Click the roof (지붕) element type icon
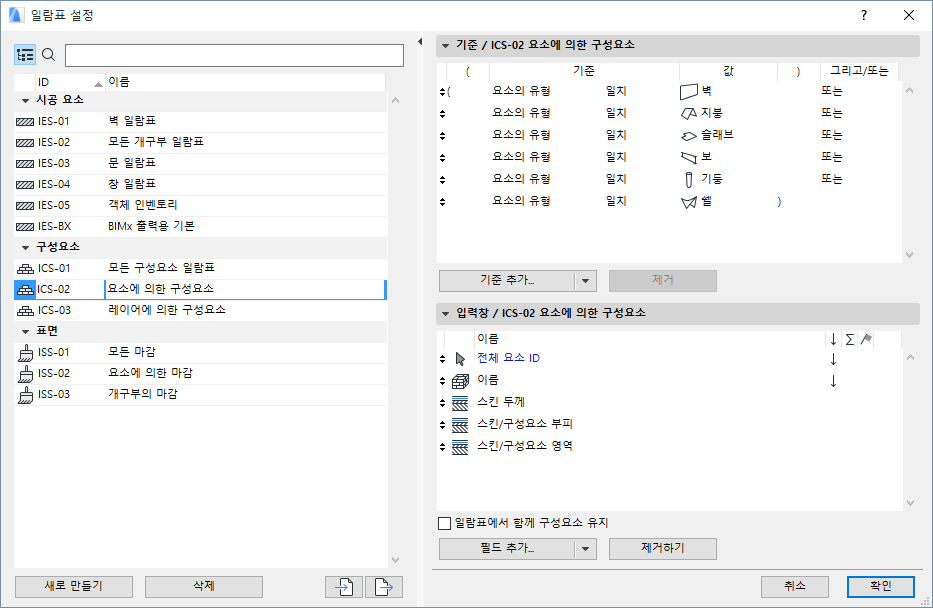 688,113
